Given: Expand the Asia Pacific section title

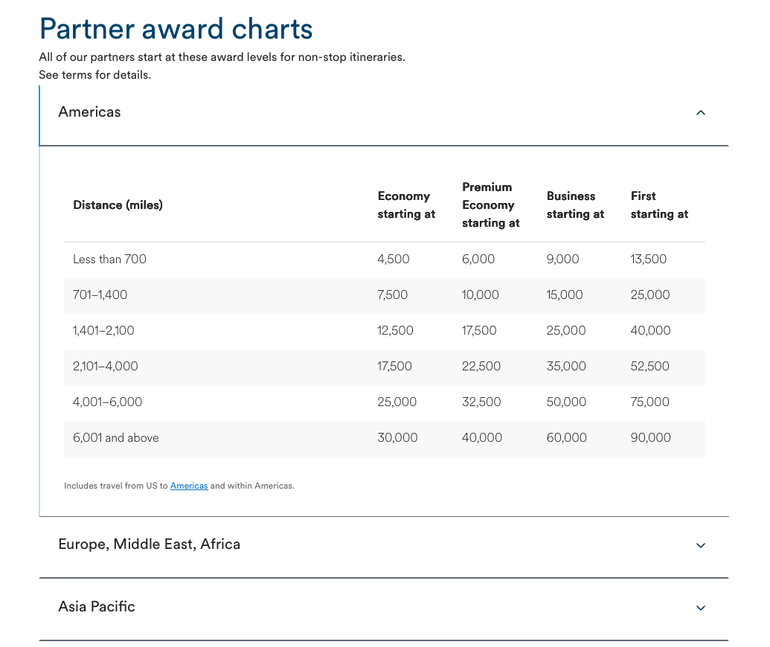Looking at the screenshot, I should (96, 607).
